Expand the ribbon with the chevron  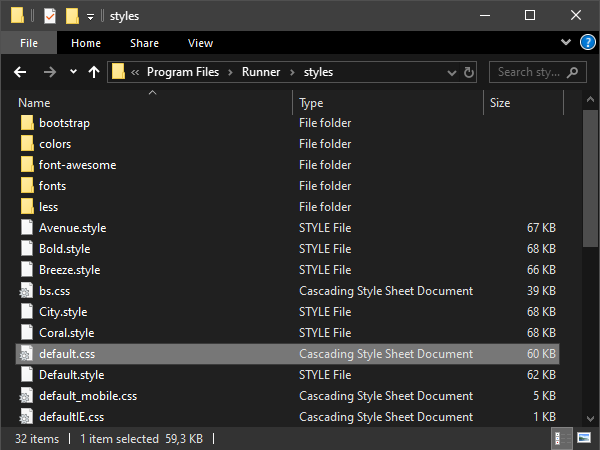coord(566,42)
